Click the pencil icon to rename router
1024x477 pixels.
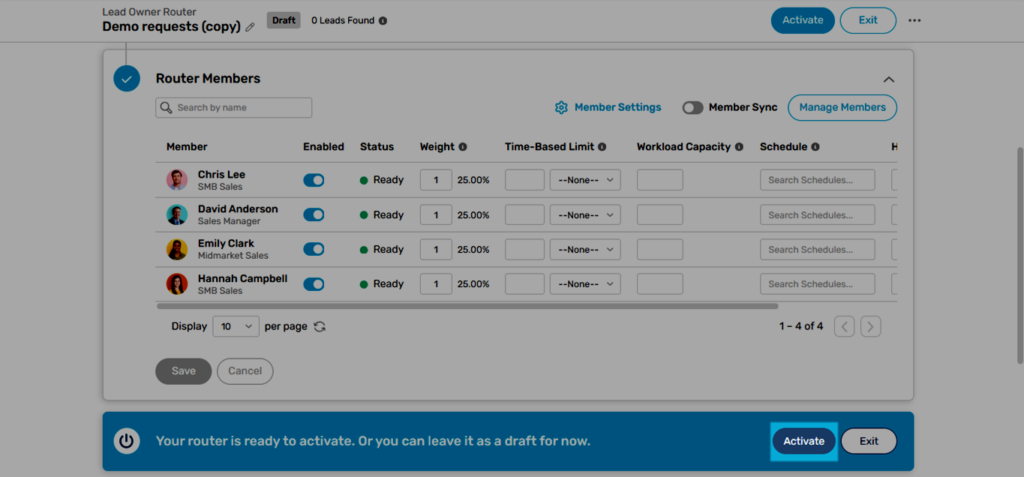tap(250, 28)
